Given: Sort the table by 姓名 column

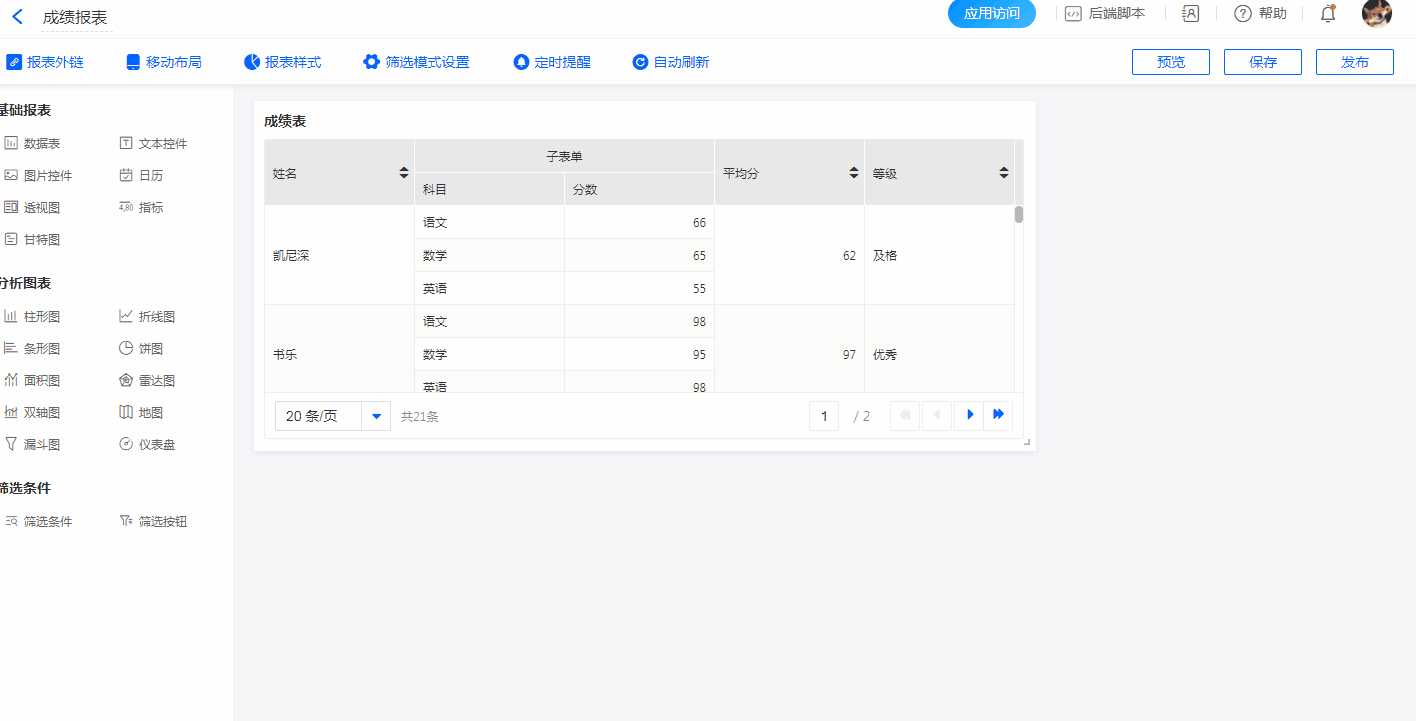Looking at the screenshot, I should pos(404,173).
